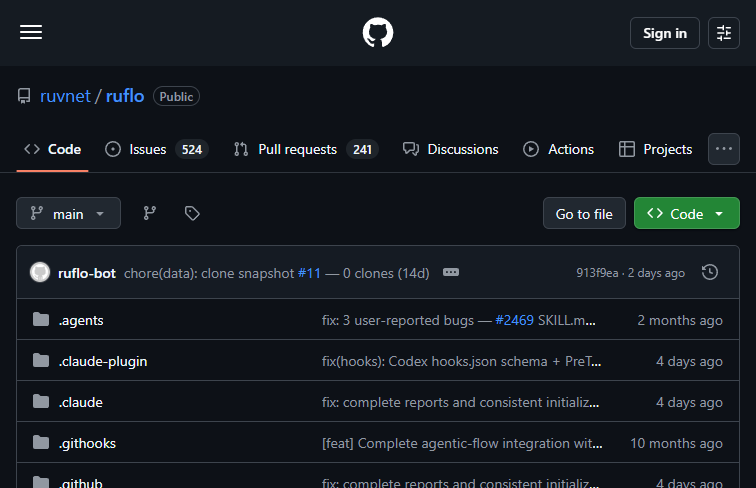Image resolution: width=756 pixels, height=488 pixels.
Task: Open appearance settings slider icon
Action: coord(724,33)
